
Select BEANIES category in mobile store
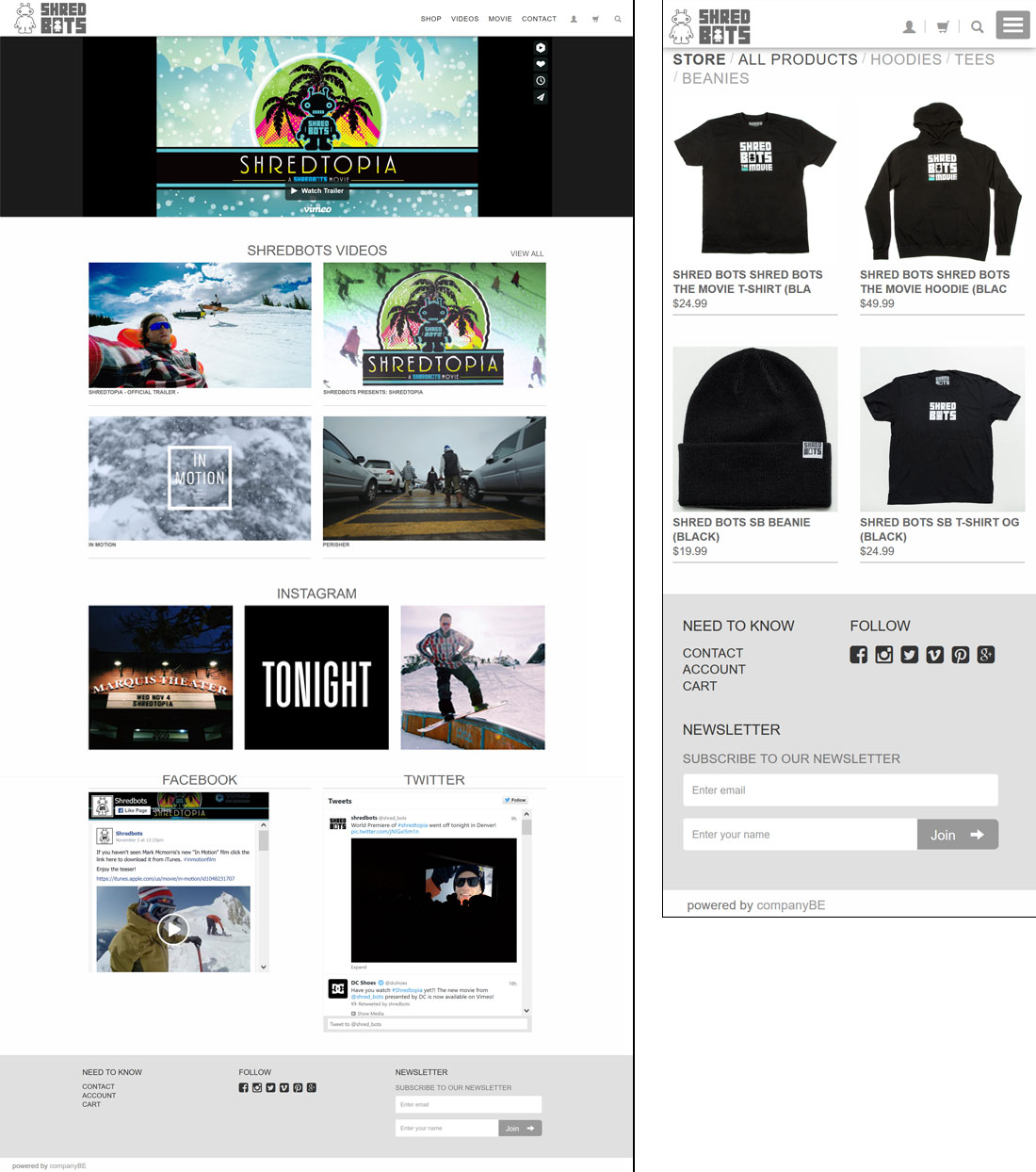716,78
